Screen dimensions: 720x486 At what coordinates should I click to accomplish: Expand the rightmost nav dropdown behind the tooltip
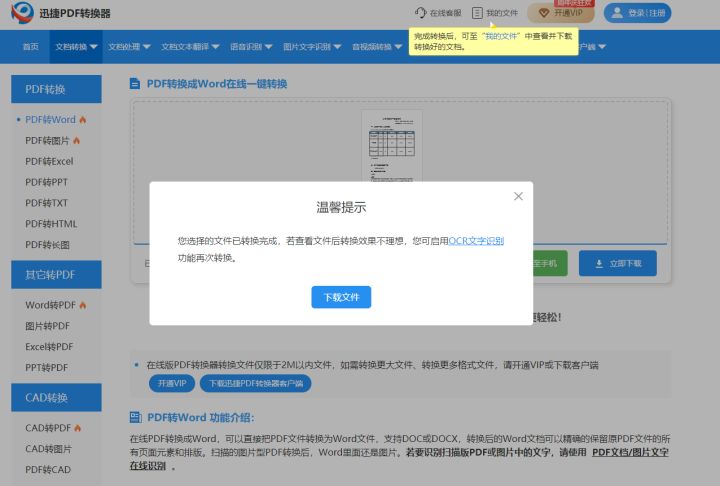coord(592,47)
